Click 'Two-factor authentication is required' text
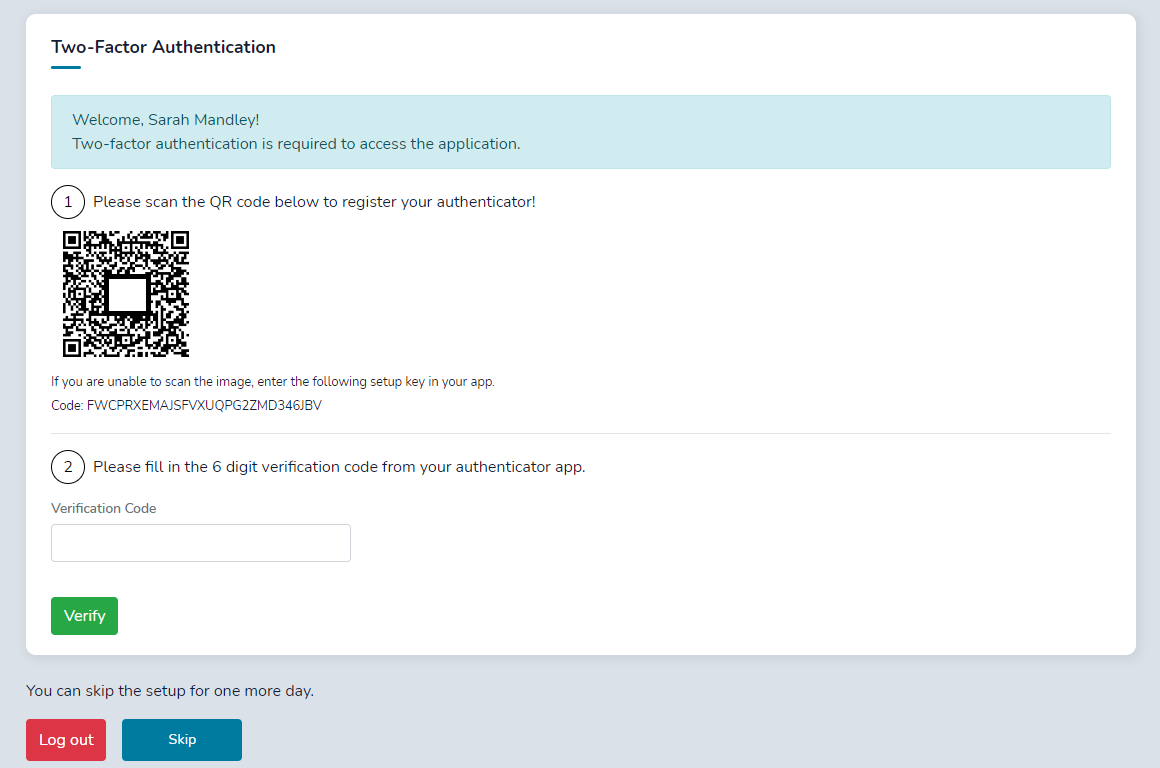 point(296,144)
